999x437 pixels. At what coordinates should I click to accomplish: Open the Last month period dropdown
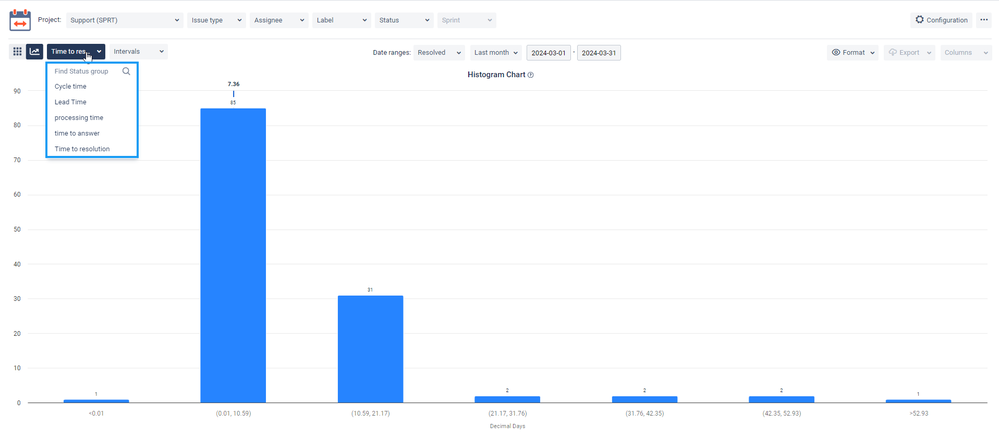496,53
